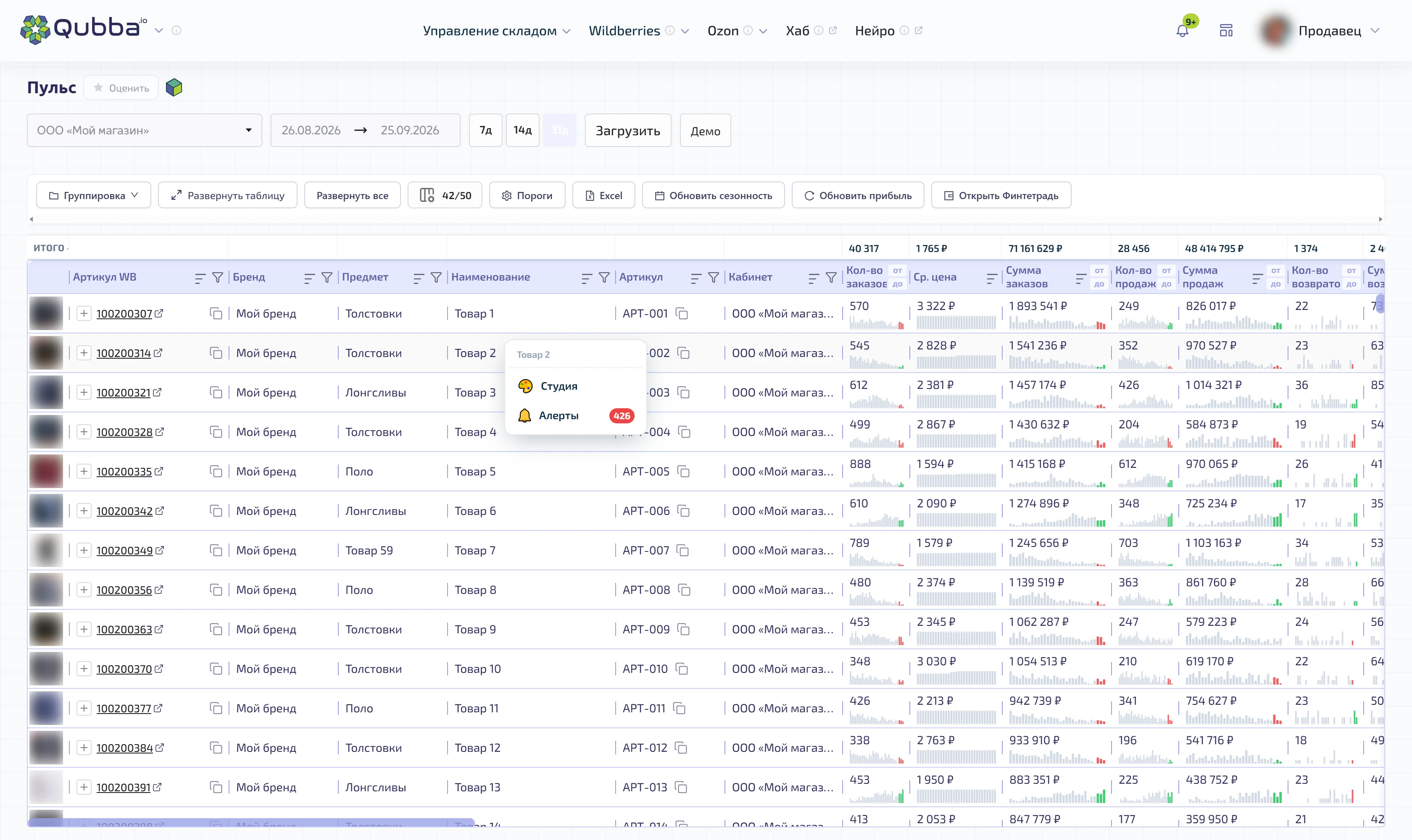Viewport: 1412px width, 840px height.
Task: Click the info icon beside Qubba logo
Action: tap(177, 31)
